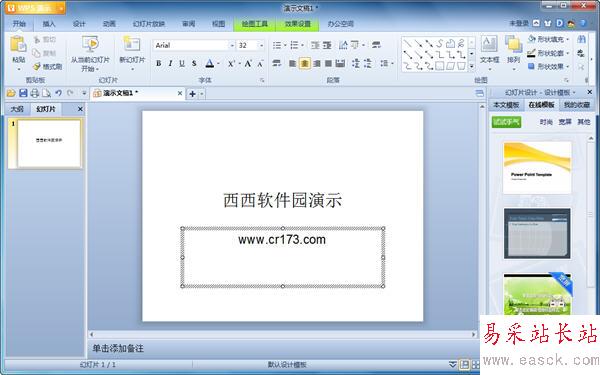The width and height of the screenshot is (600, 375).
Task: Decrease the paragraph indent
Action: [315, 46]
